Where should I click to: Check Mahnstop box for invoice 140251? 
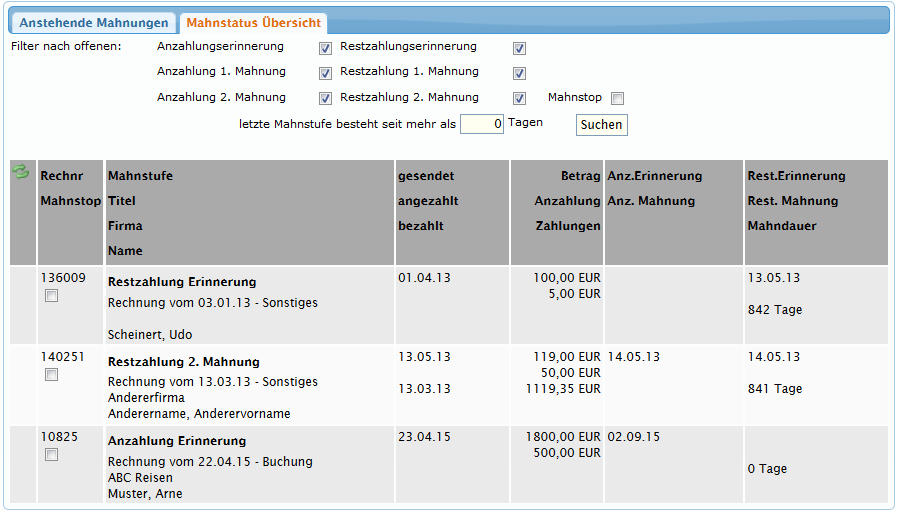[x=52, y=375]
